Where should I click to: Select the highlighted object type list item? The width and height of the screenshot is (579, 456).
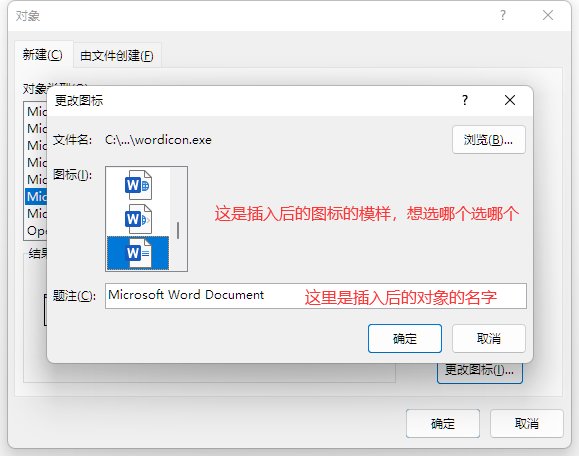pos(36,196)
